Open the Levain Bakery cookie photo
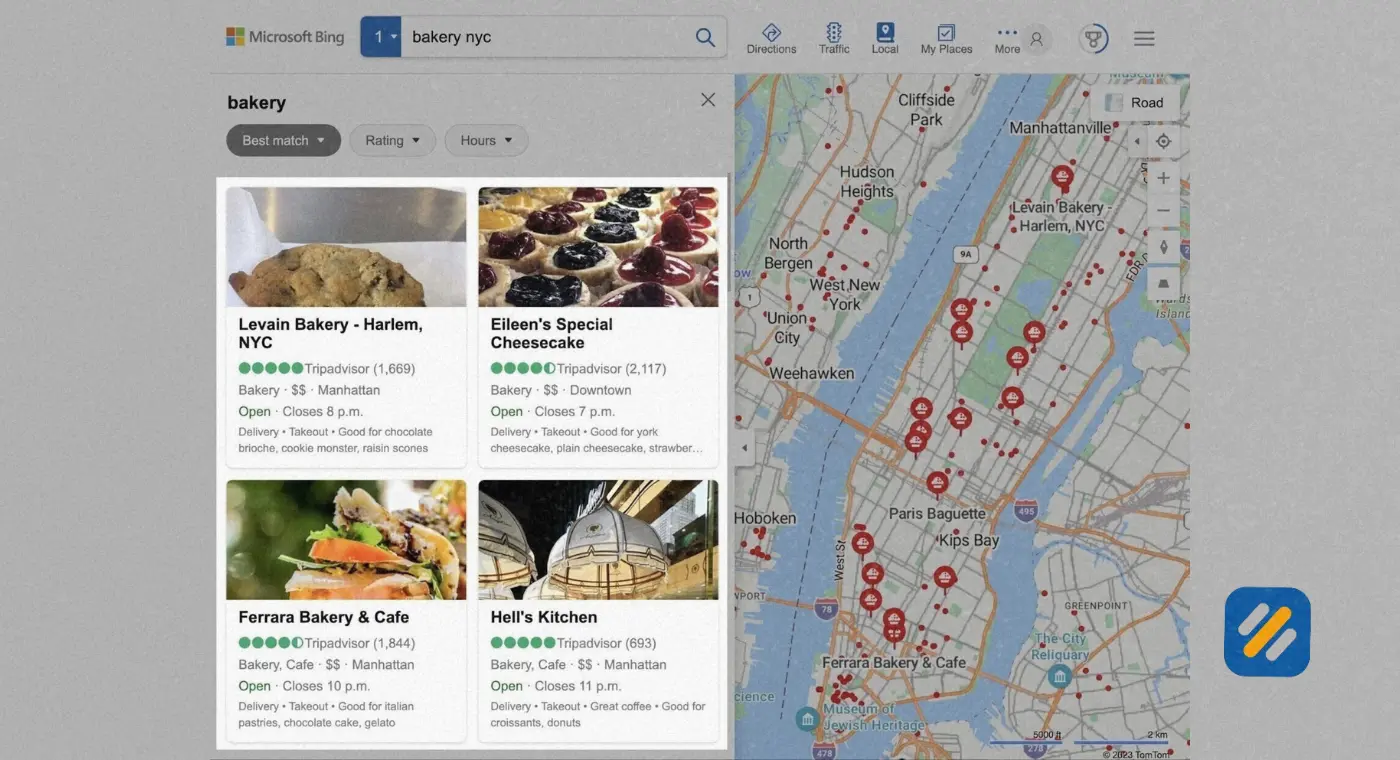Viewport: 1400px width, 760px height. point(346,247)
